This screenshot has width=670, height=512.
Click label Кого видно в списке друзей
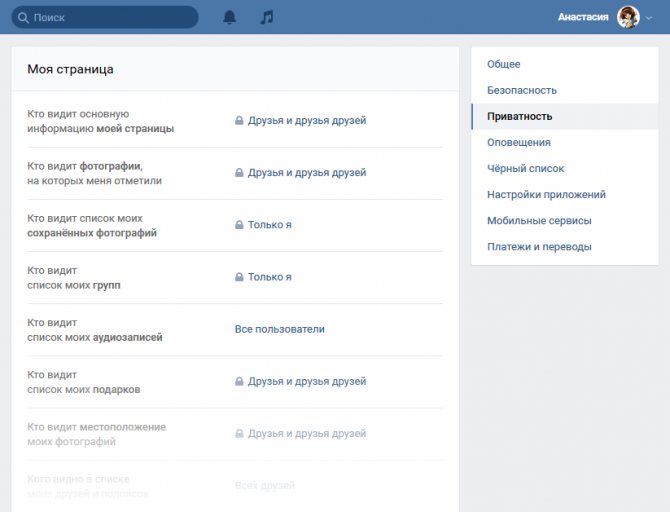[x=88, y=486]
